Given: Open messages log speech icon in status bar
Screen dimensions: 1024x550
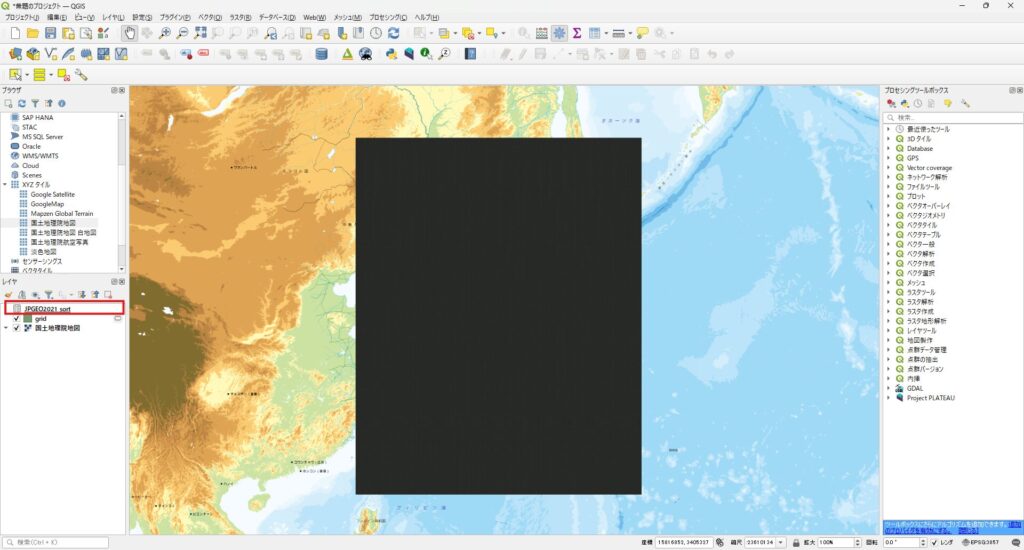Looking at the screenshot, I should click(1016, 543).
